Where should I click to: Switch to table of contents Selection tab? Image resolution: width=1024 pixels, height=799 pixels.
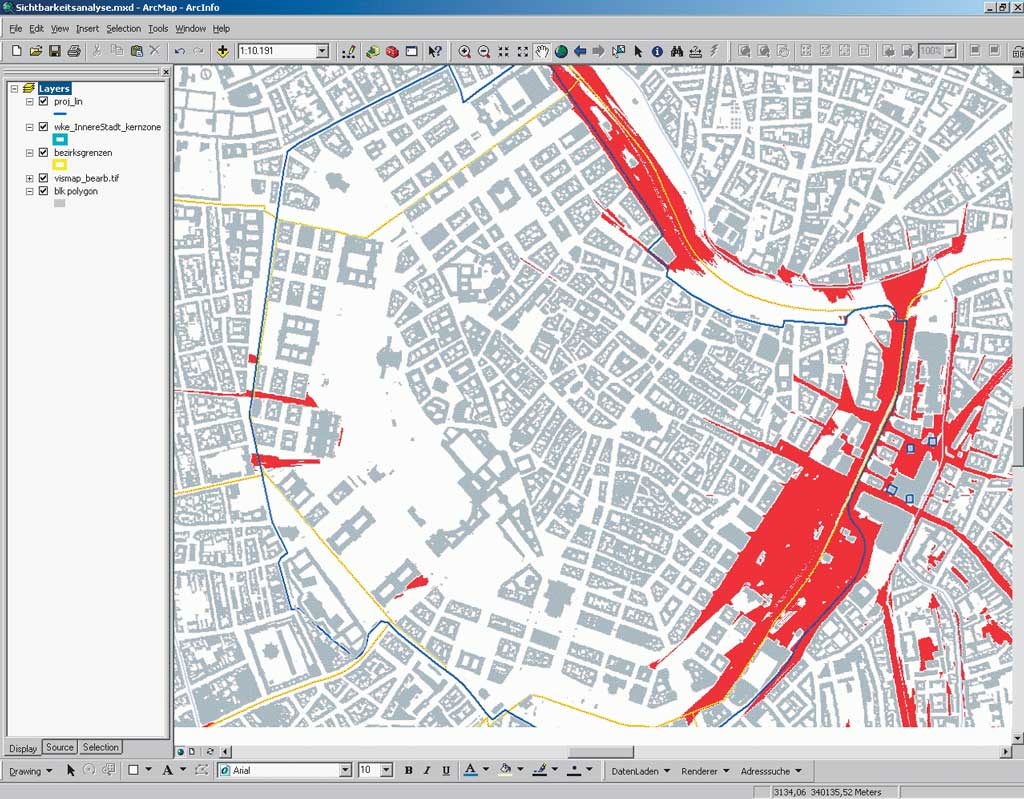(x=101, y=747)
